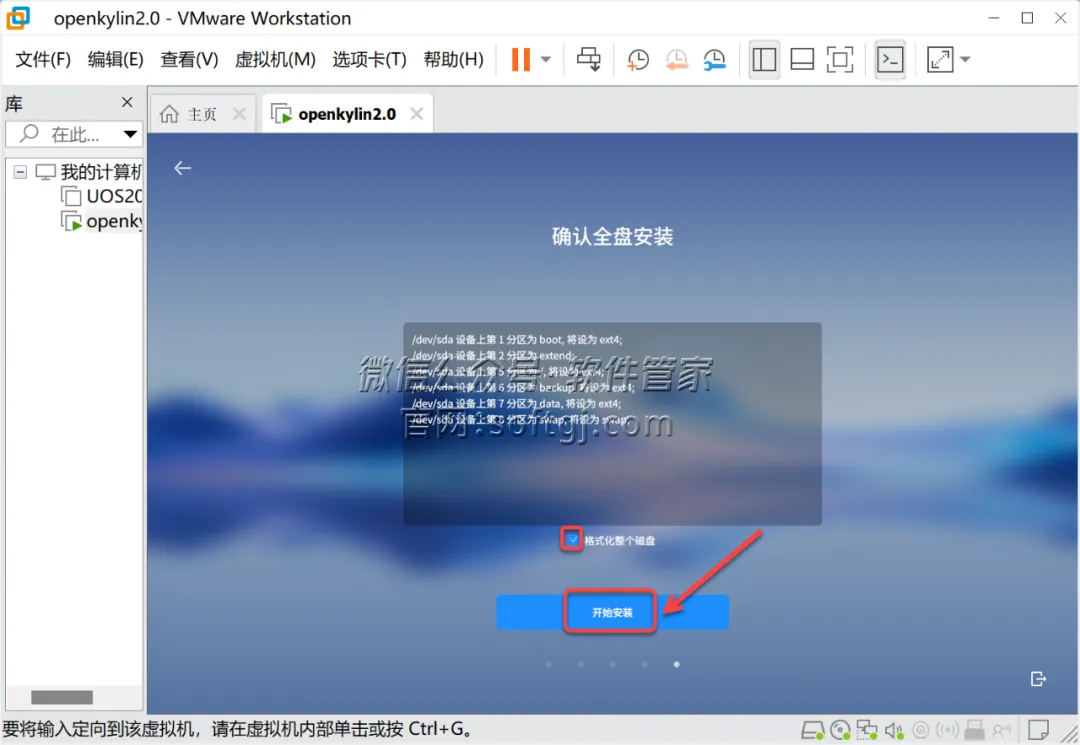This screenshot has height=745, width=1080.
Task: Click the boot partition line for /dev/sda
Action: click(517, 339)
